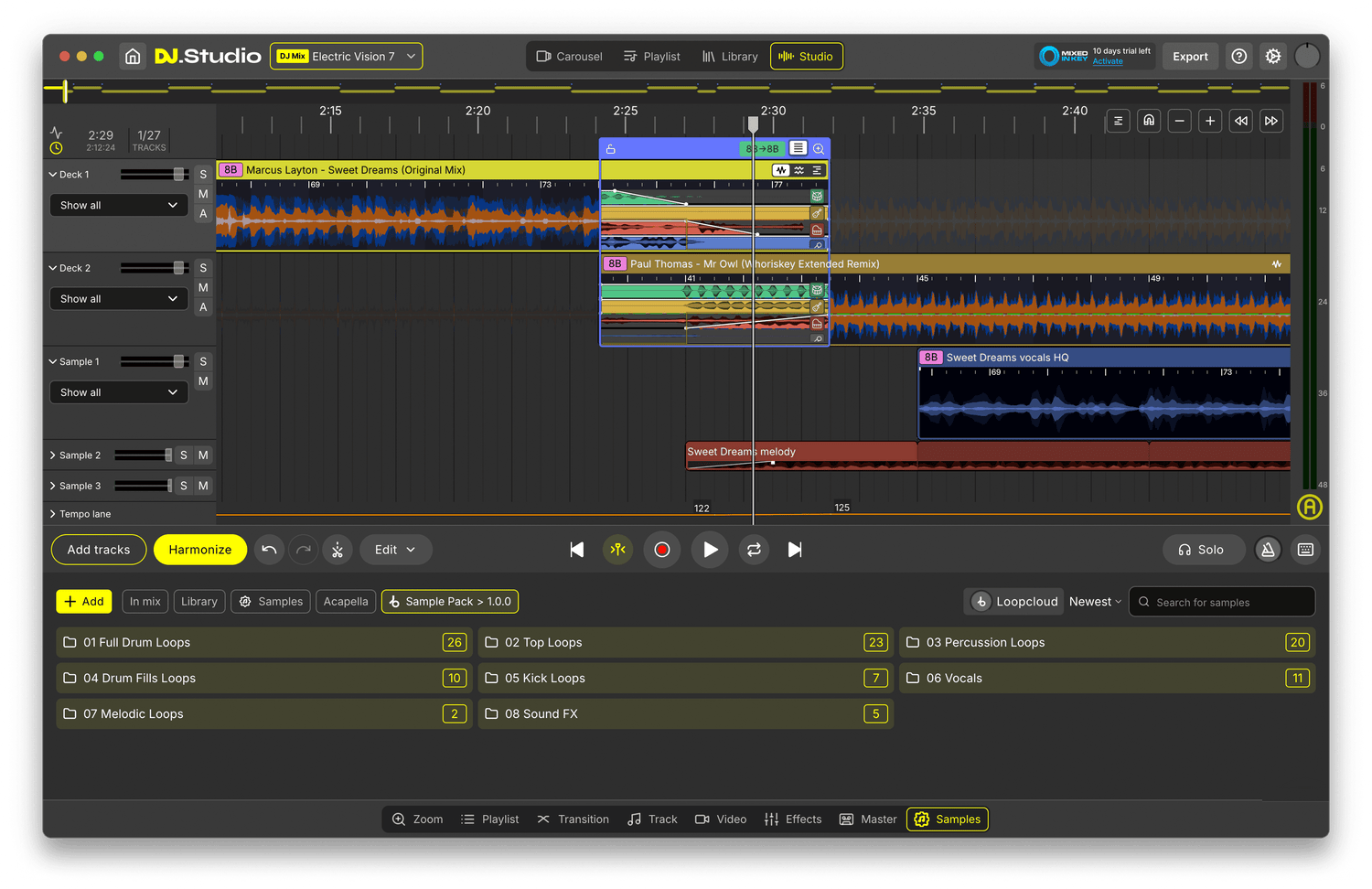1372x889 pixels.
Task: Switch to the Playlist view tab
Action: tap(652, 57)
